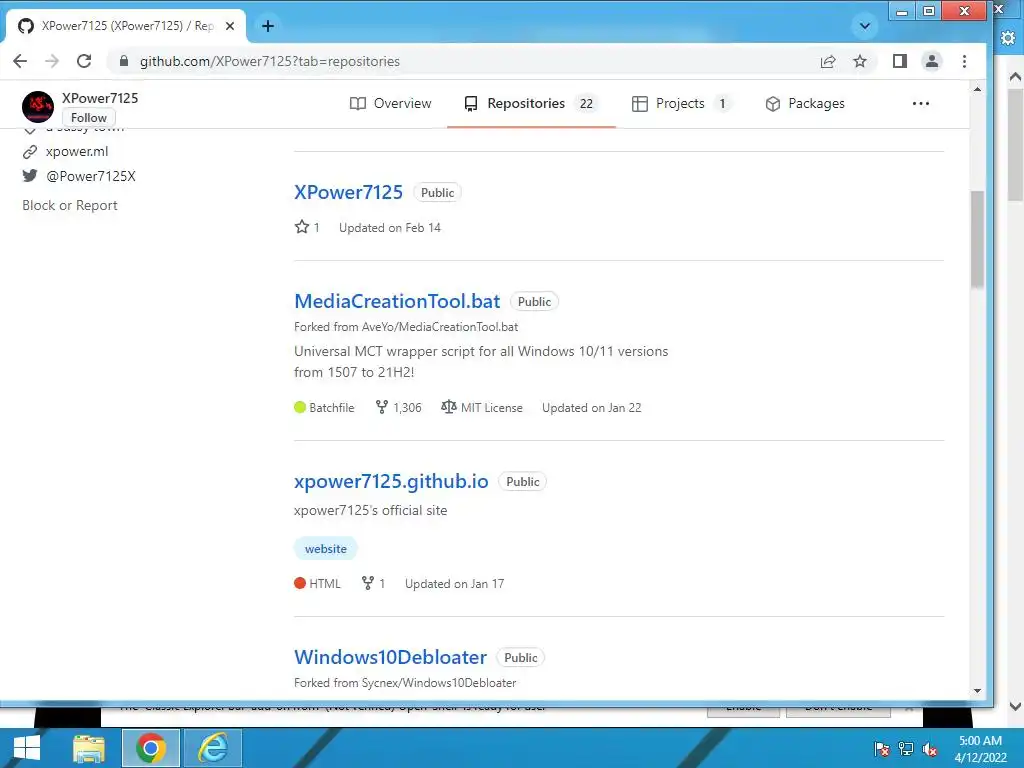The image size is (1024, 768).
Task: Click text 'Updated on Feb 14'
Action: 390,228
